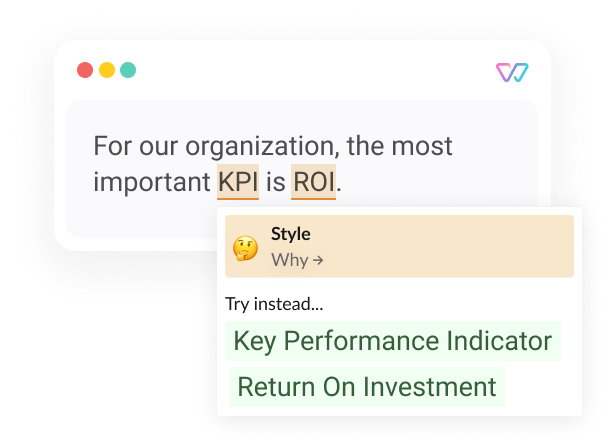Place cursor in the word important
608x446 pixels.
tap(152, 182)
